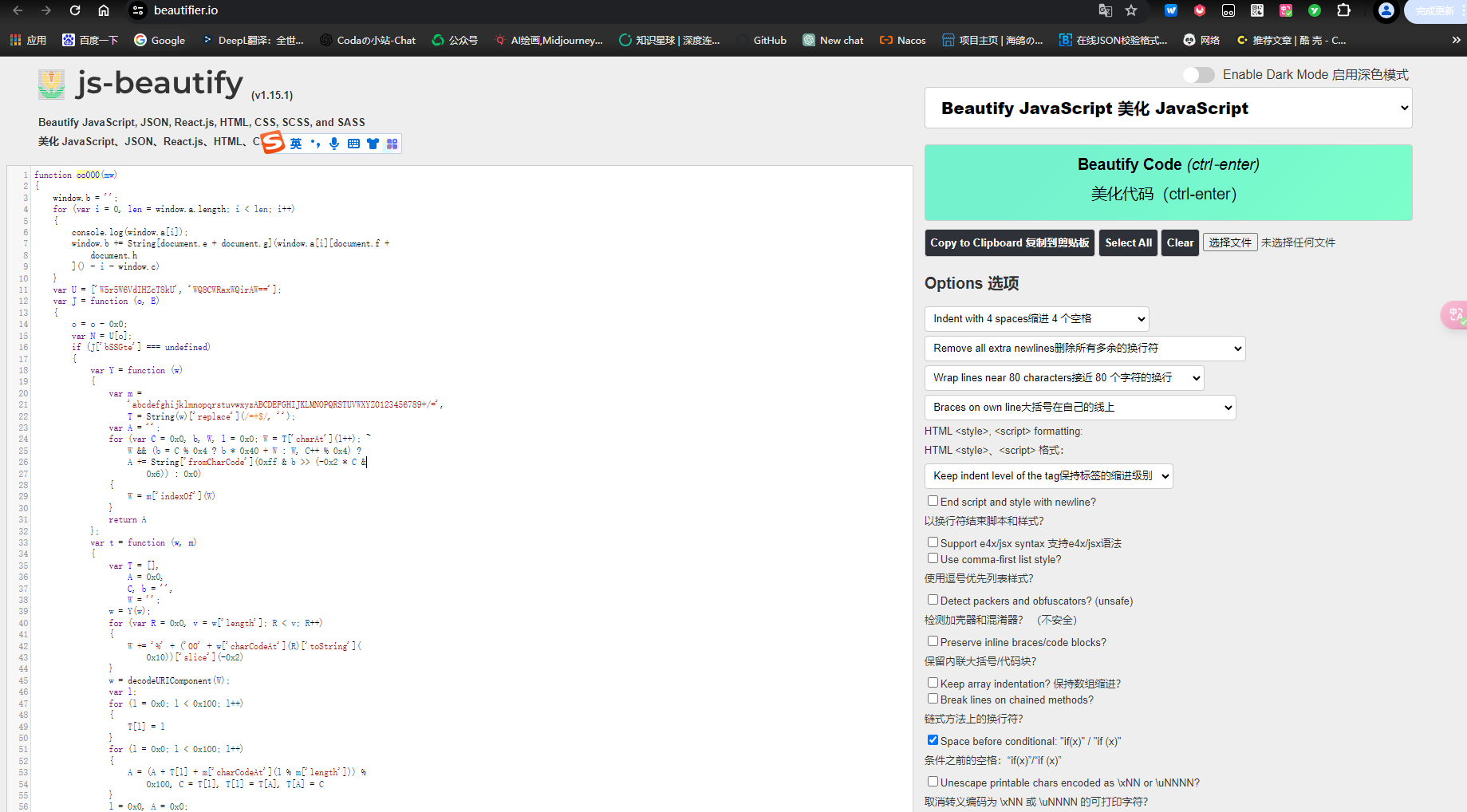Image resolution: width=1467 pixels, height=812 pixels.
Task: Open the blue W extension icon
Action: 1171,10
